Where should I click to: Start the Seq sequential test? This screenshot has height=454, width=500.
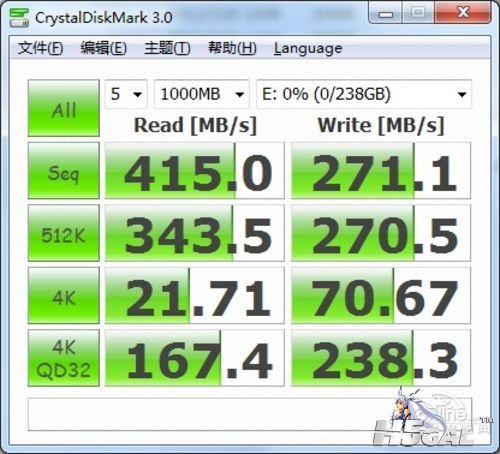pos(64,171)
